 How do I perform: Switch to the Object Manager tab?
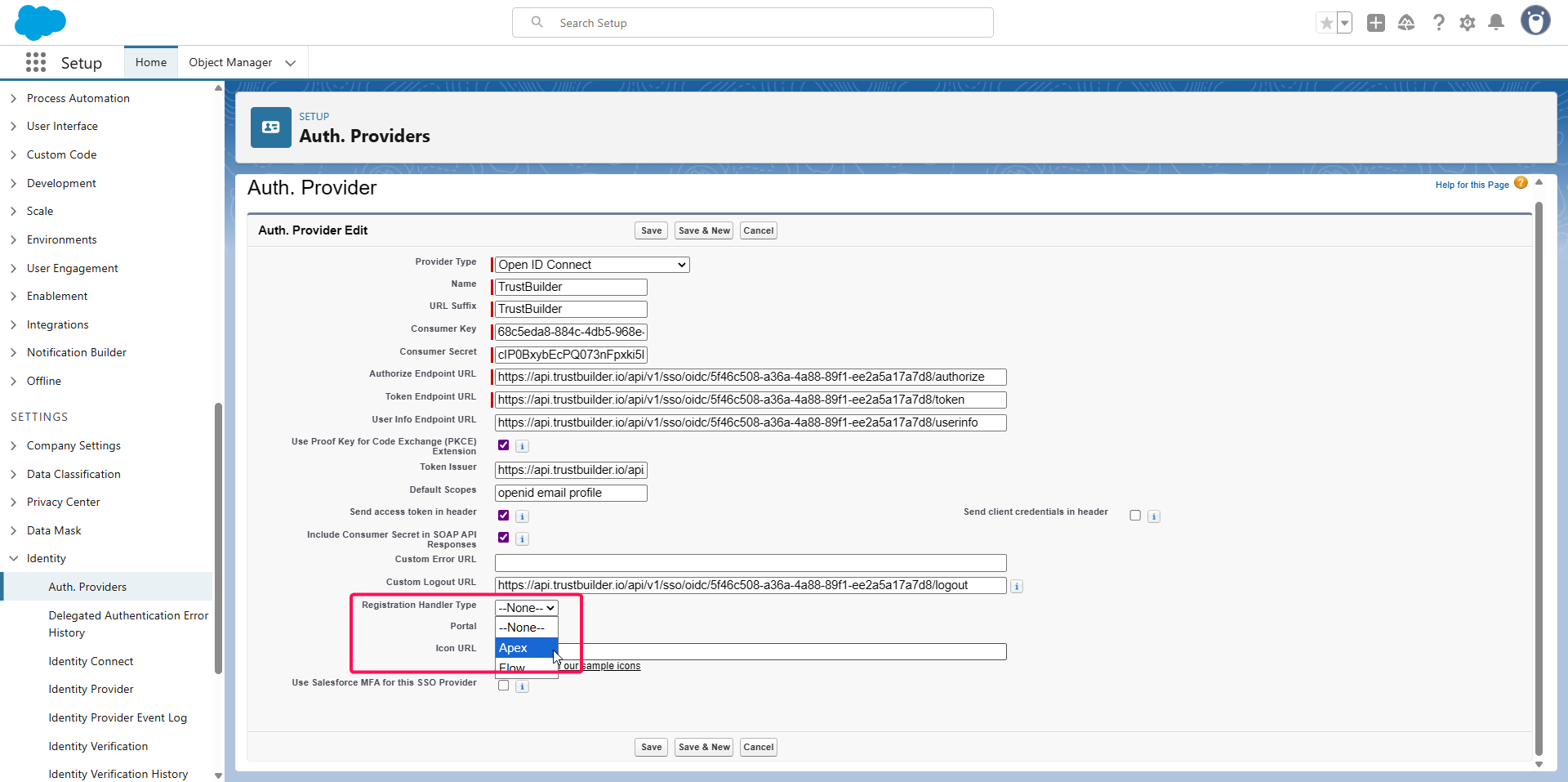(x=230, y=63)
